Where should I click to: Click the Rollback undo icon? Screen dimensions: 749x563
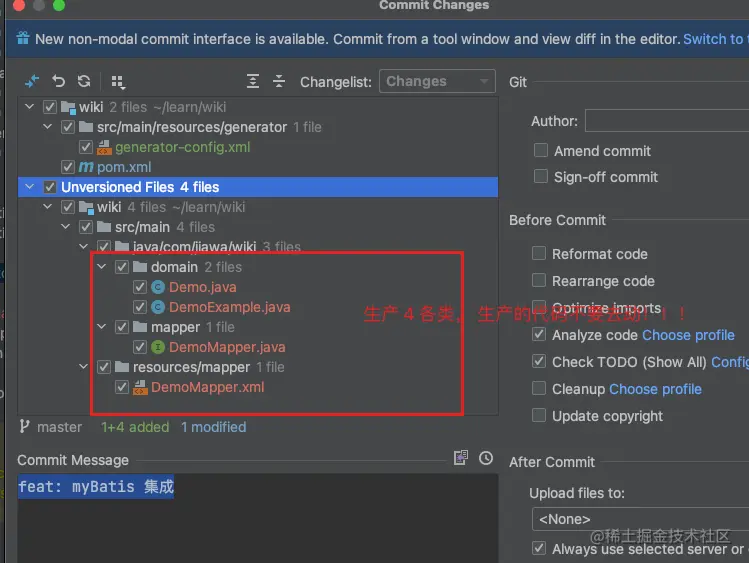pyautogui.click(x=59, y=81)
